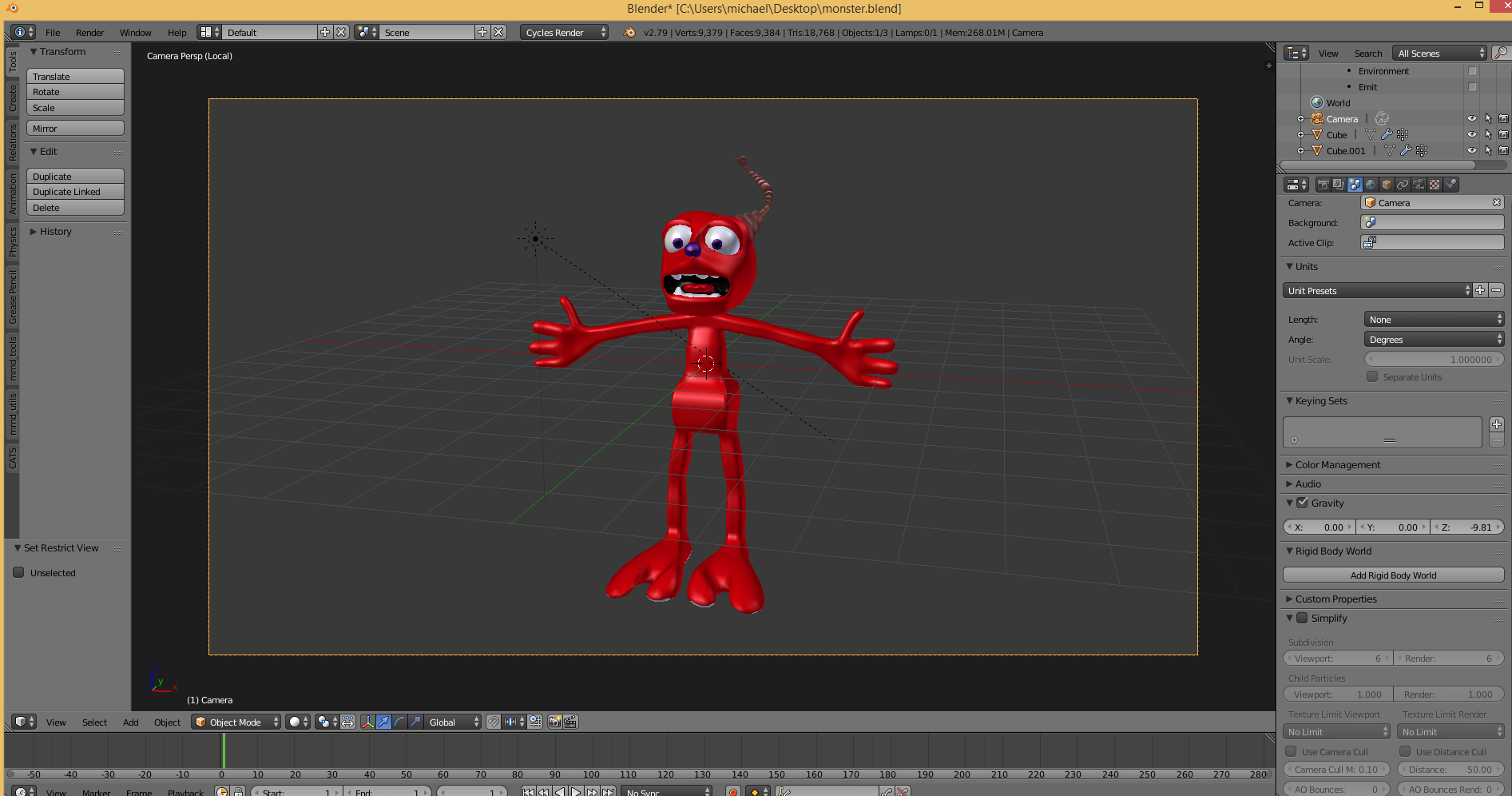
Task: Open the 3D view Select menu
Action: (94, 722)
